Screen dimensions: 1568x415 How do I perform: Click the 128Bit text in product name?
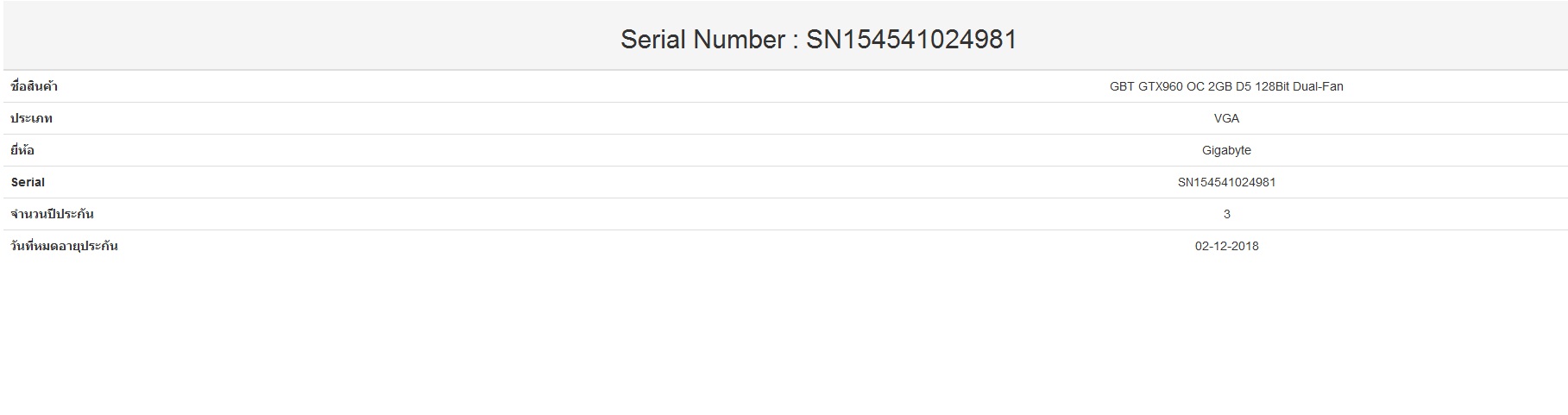(x=1272, y=86)
